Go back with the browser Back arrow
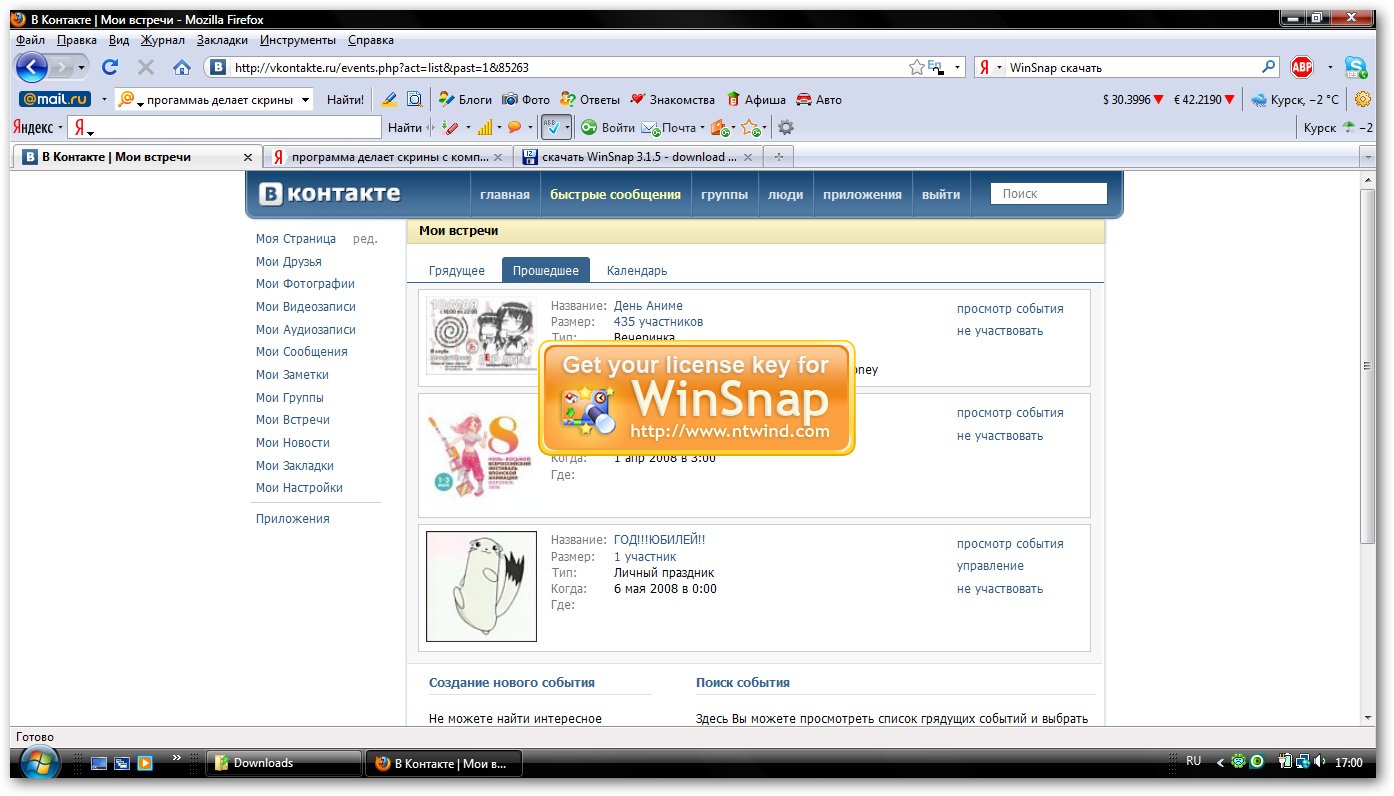The image size is (1394, 796). 32,68
